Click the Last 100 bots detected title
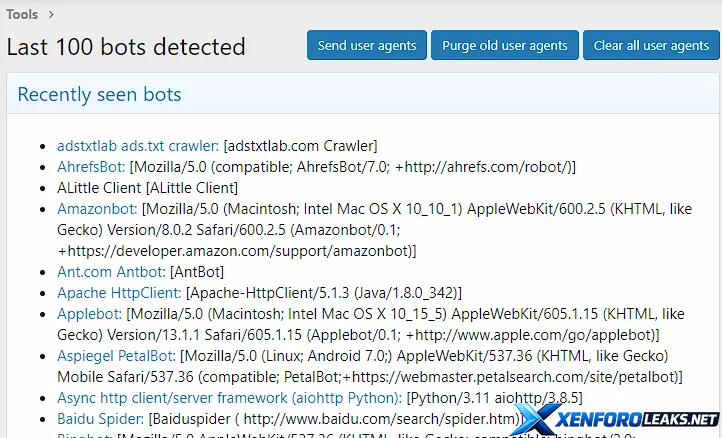722x438 pixels. pos(126,47)
